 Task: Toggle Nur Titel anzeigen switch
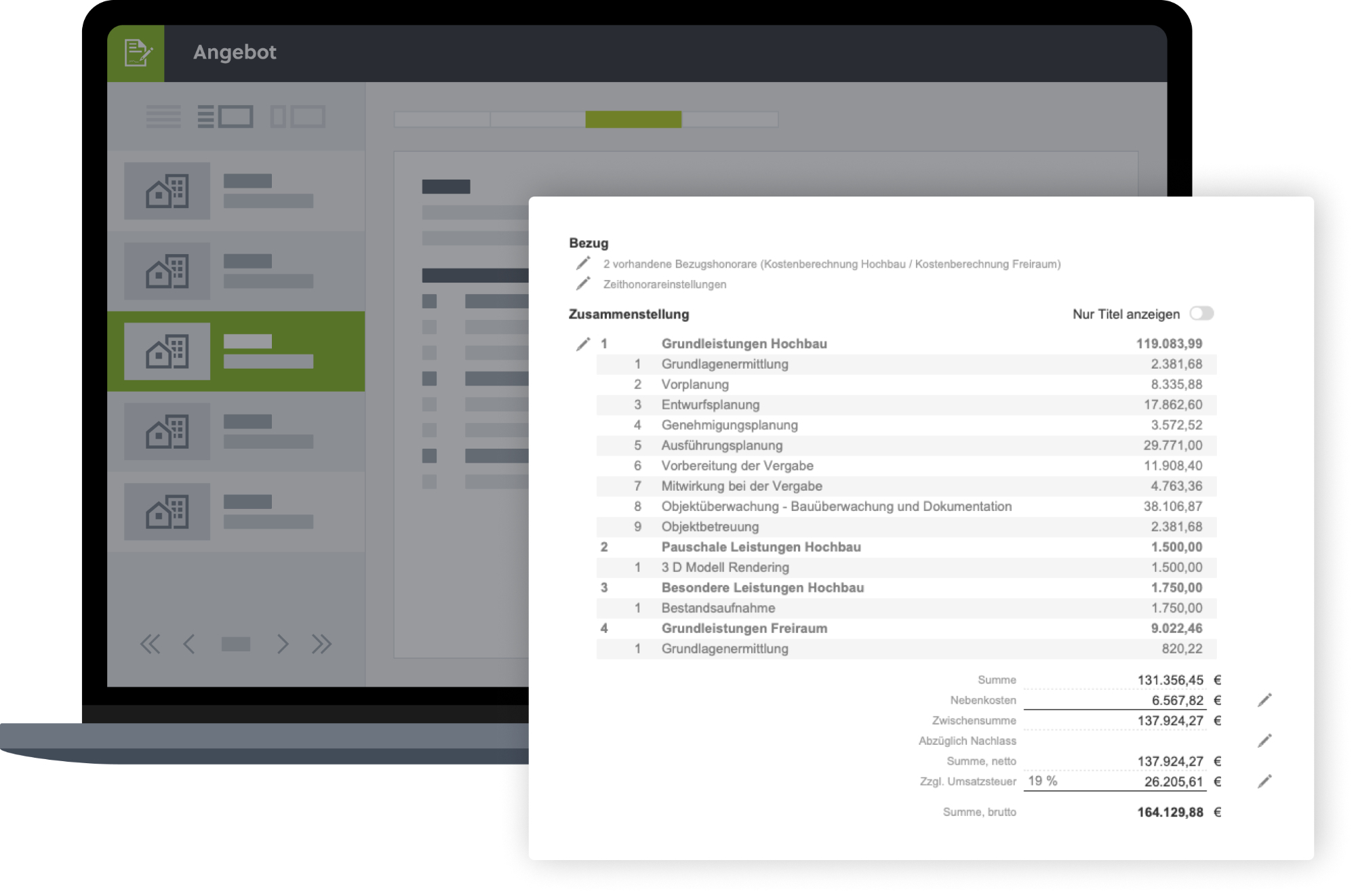[x=1201, y=313]
